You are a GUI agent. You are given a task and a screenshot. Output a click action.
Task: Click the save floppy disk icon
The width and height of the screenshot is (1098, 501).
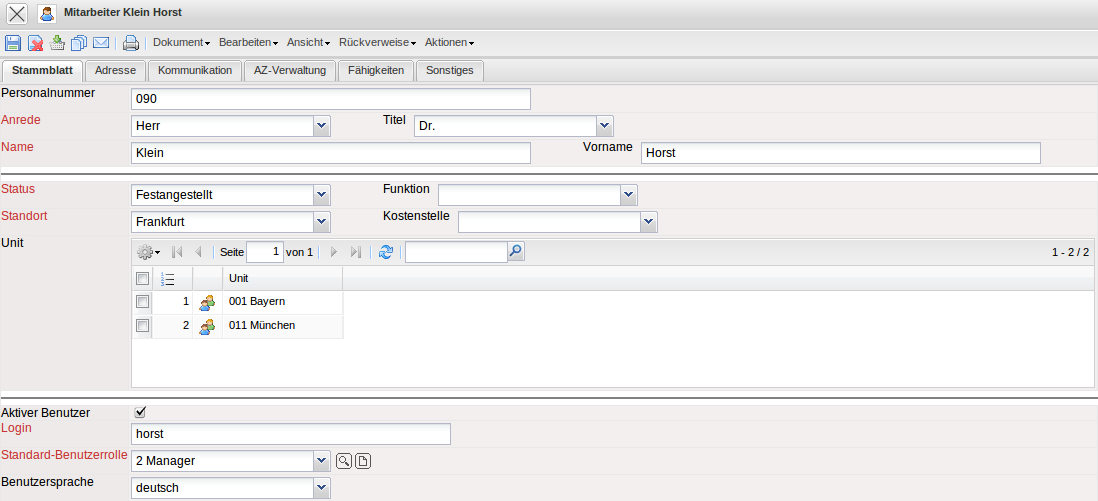tap(13, 43)
